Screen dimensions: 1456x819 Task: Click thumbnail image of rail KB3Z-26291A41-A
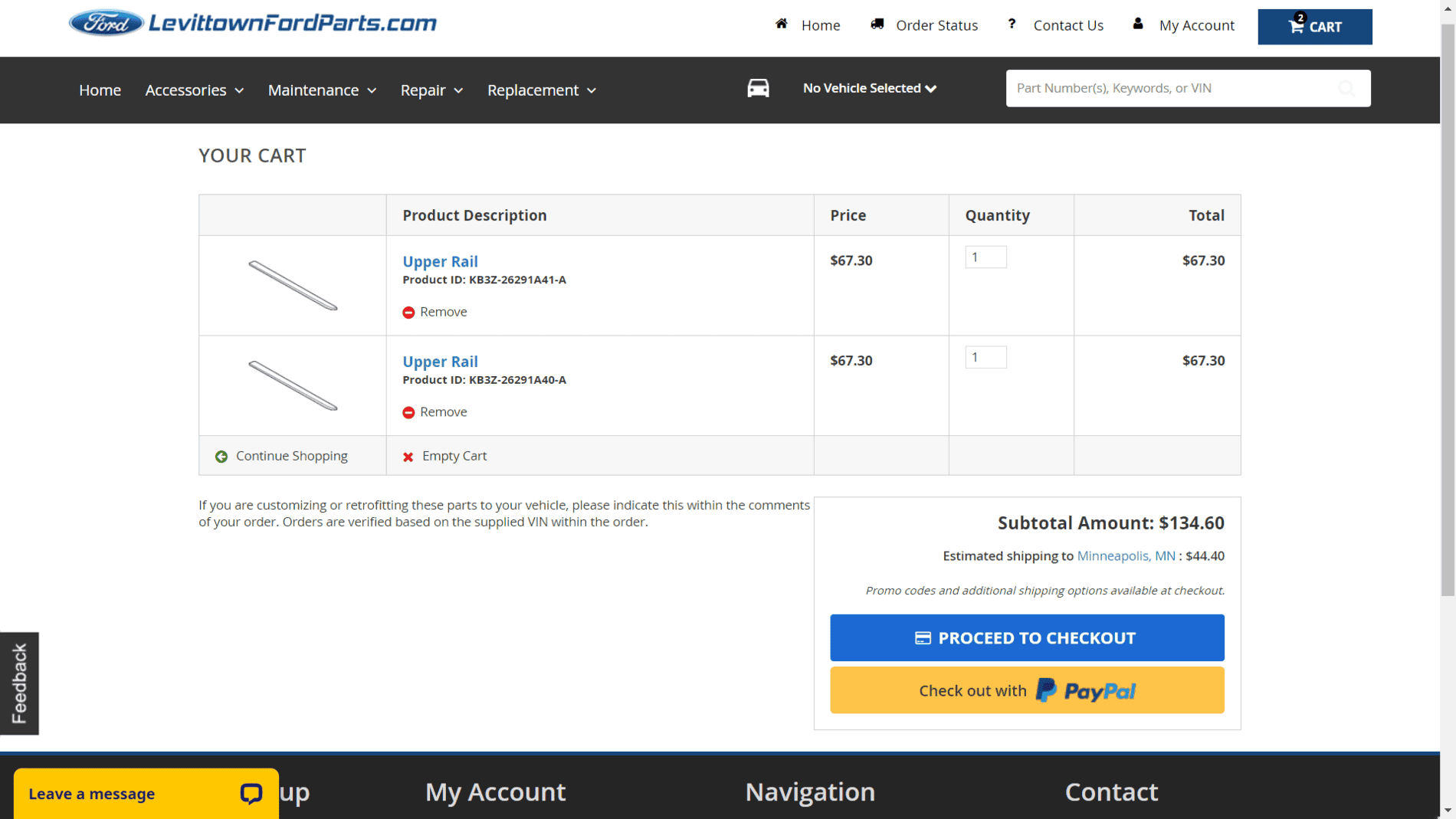click(293, 285)
